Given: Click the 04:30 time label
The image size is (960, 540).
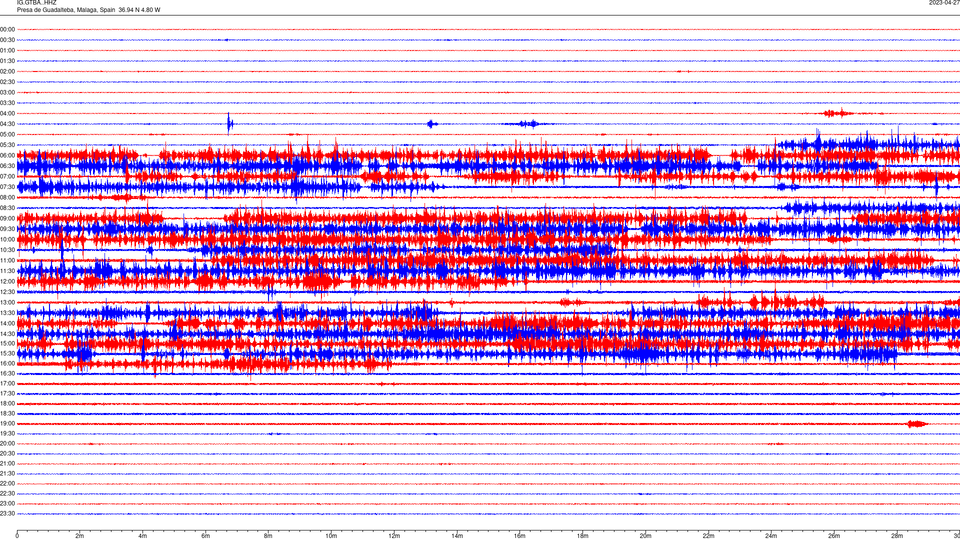Looking at the screenshot, I should 7,124.
